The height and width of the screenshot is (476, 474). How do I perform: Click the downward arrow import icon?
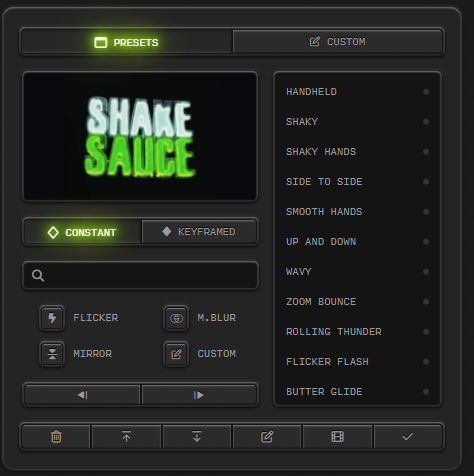[197, 436]
